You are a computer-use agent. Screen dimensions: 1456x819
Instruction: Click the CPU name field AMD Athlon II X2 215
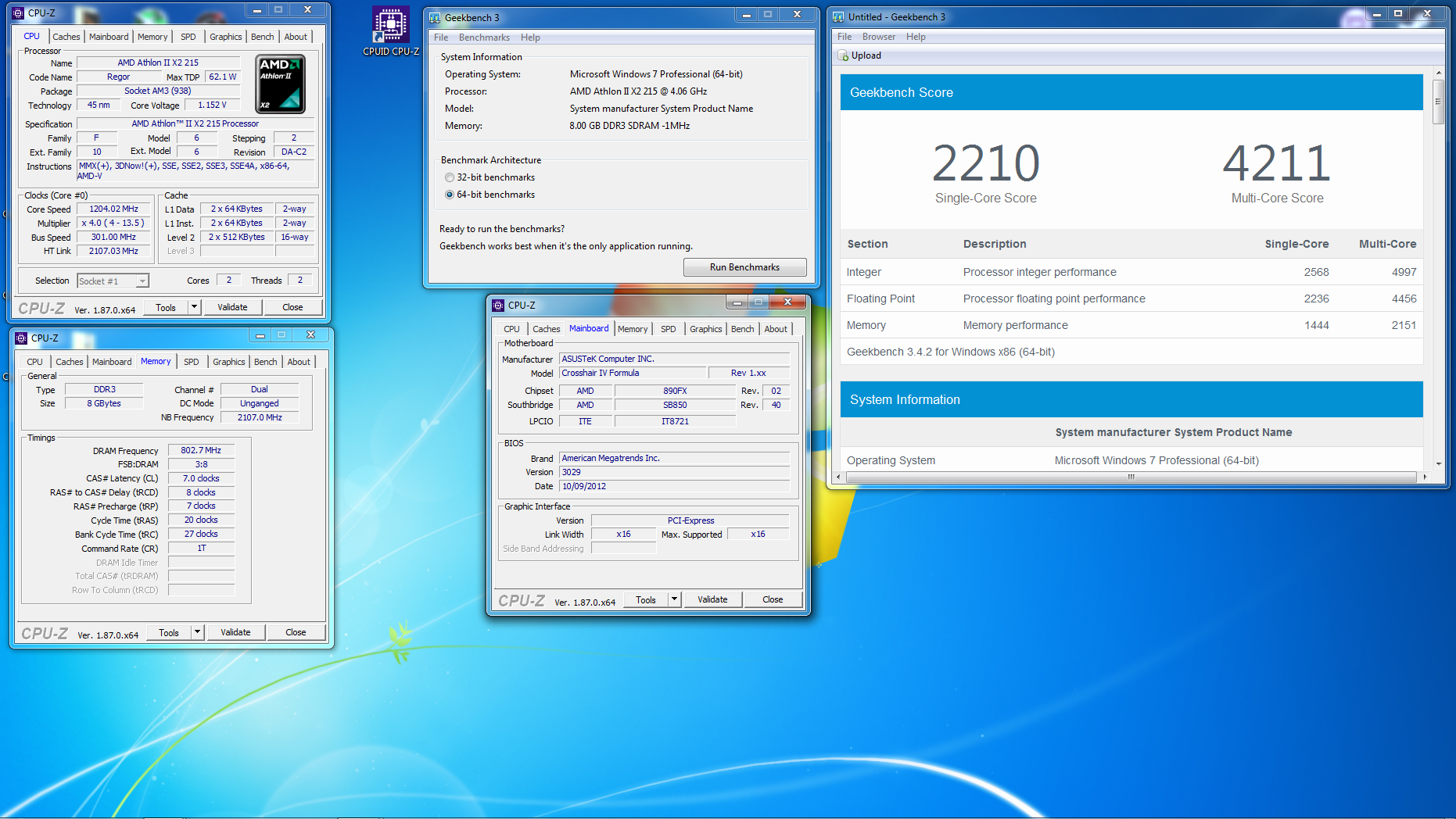click(x=158, y=63)
